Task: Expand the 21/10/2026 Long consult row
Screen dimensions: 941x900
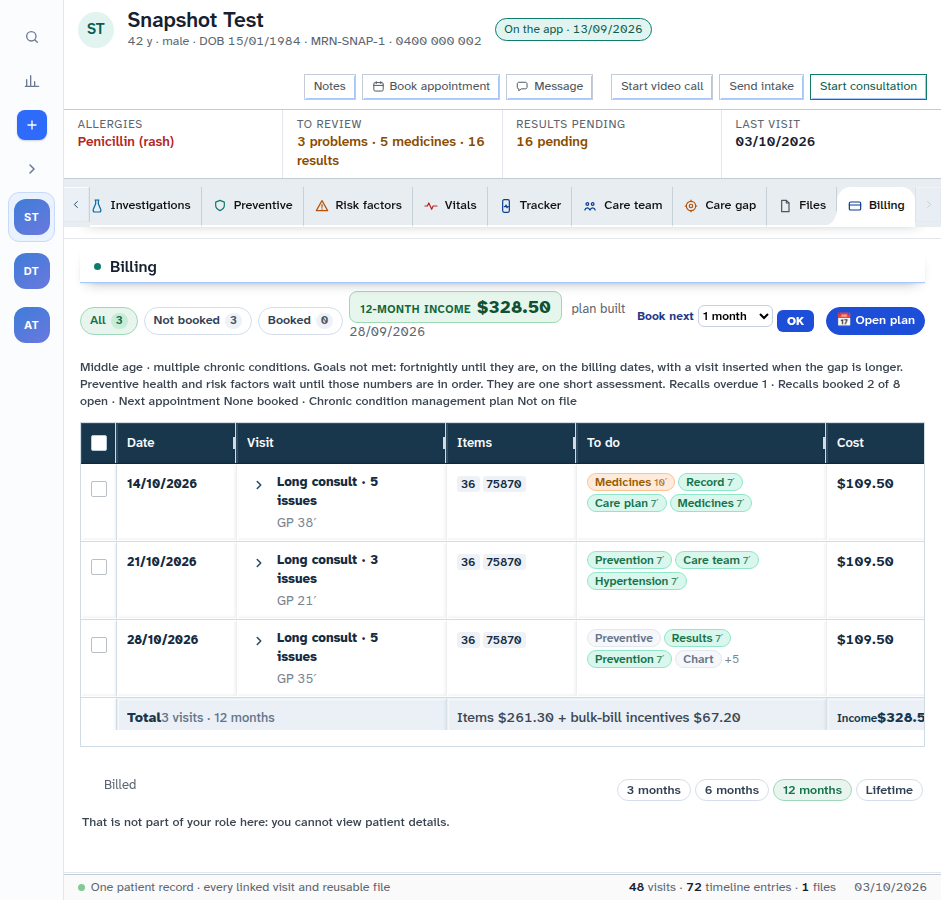Action: point(259,563)
